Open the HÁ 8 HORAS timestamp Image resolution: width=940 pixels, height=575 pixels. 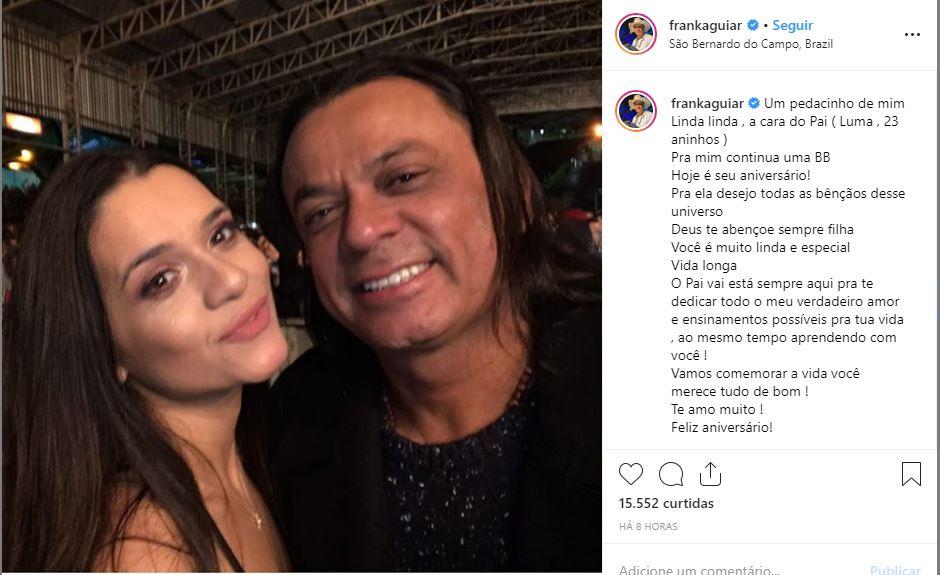648,527
